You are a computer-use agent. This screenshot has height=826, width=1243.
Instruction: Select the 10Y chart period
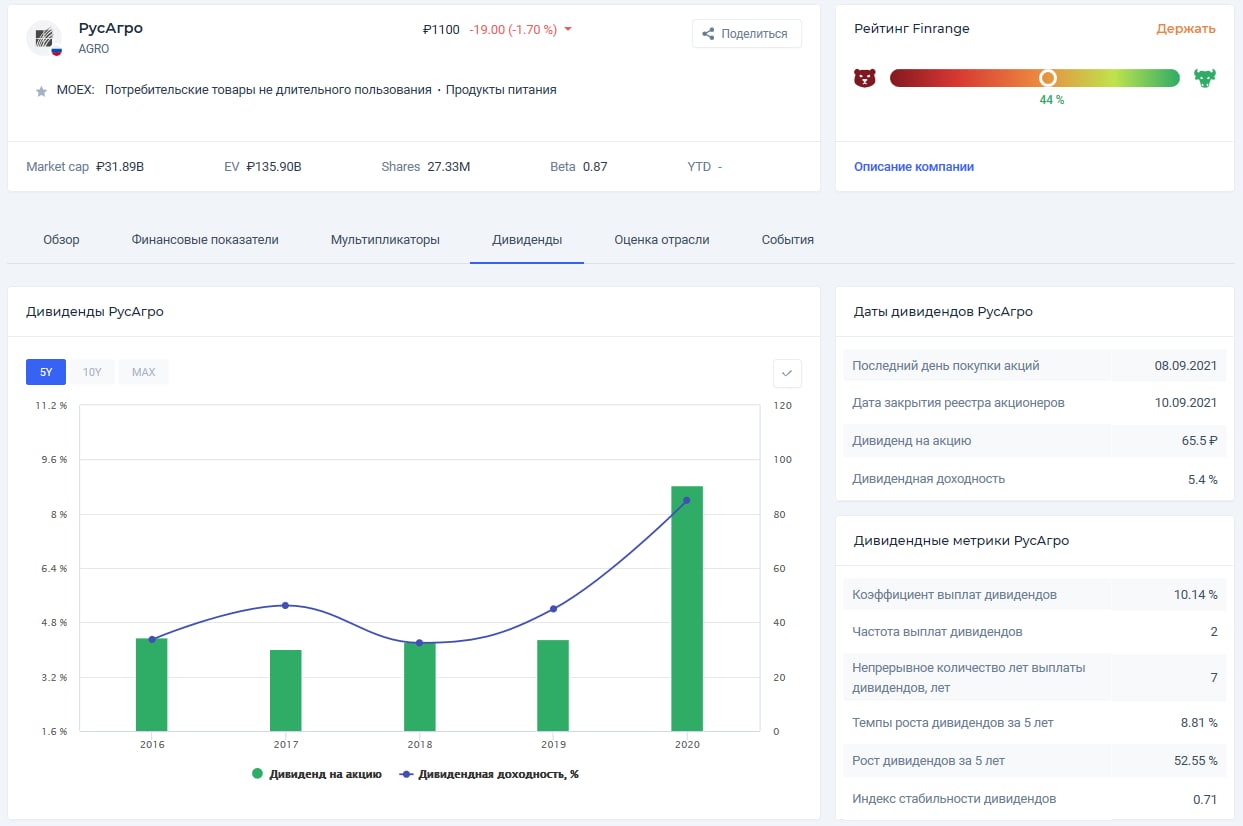click(92, 372)
